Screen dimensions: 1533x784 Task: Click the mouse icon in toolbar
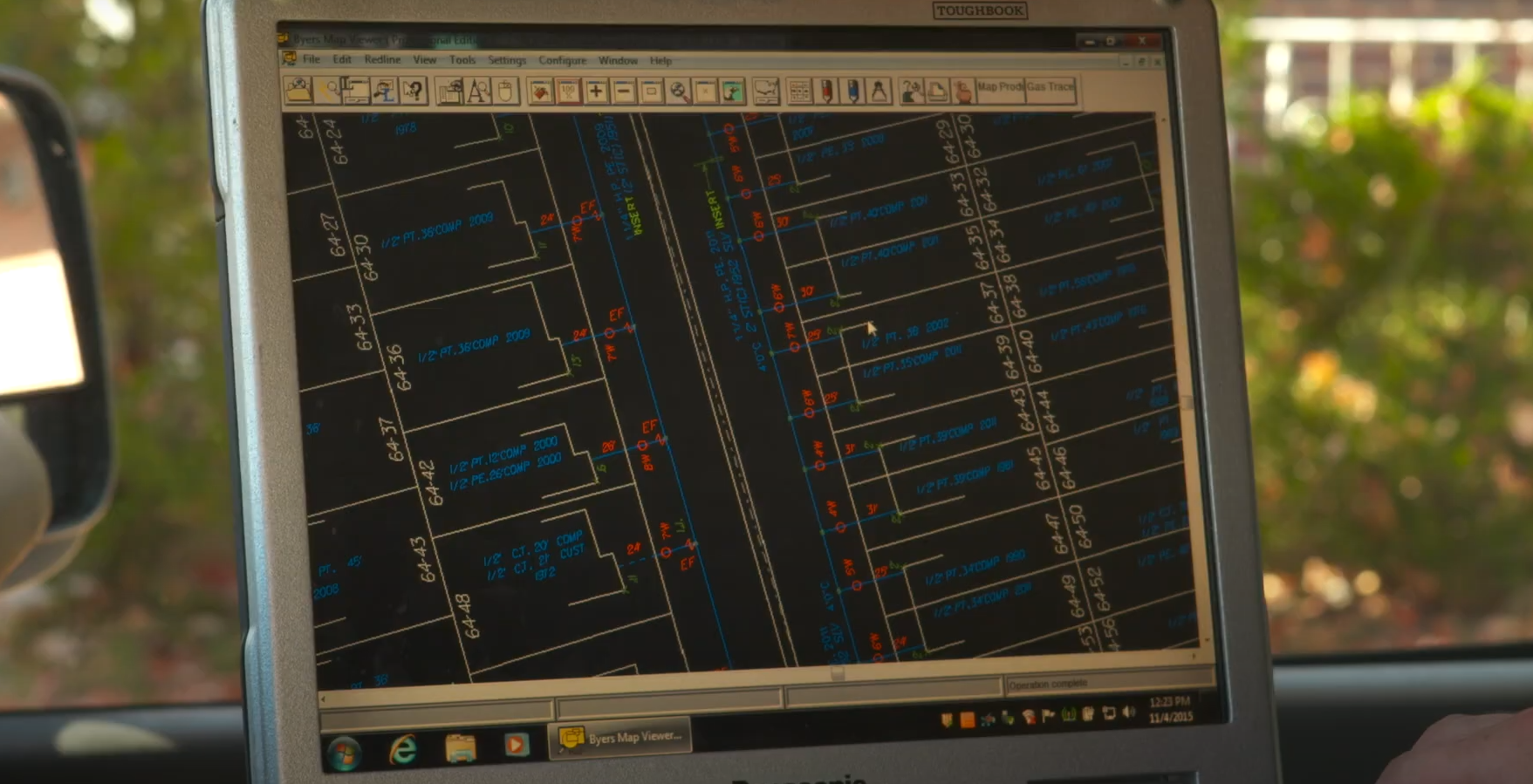505,92
